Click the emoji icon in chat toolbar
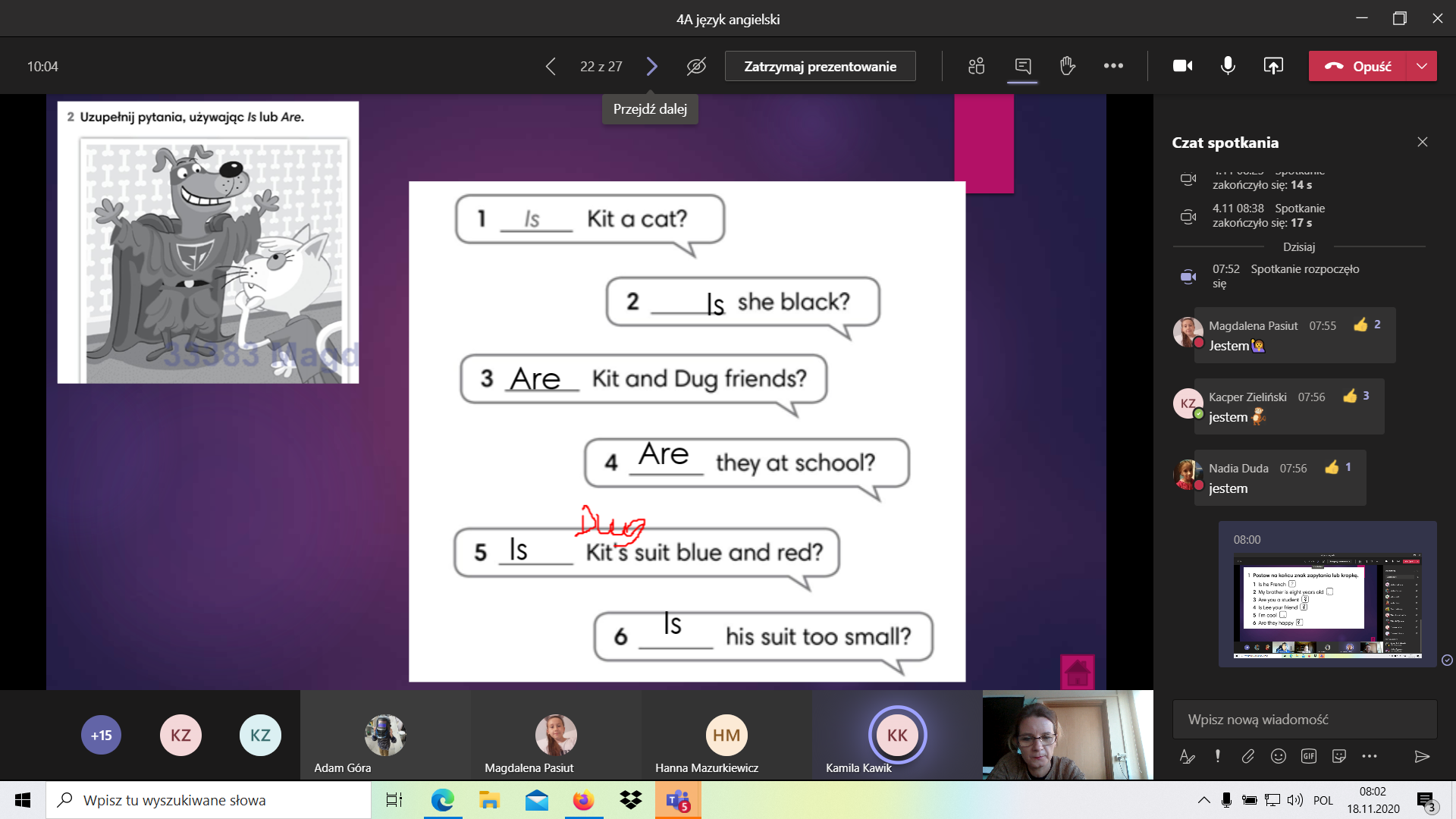Viewport: 1456px width, 819px height. (x=1279, y=756)
